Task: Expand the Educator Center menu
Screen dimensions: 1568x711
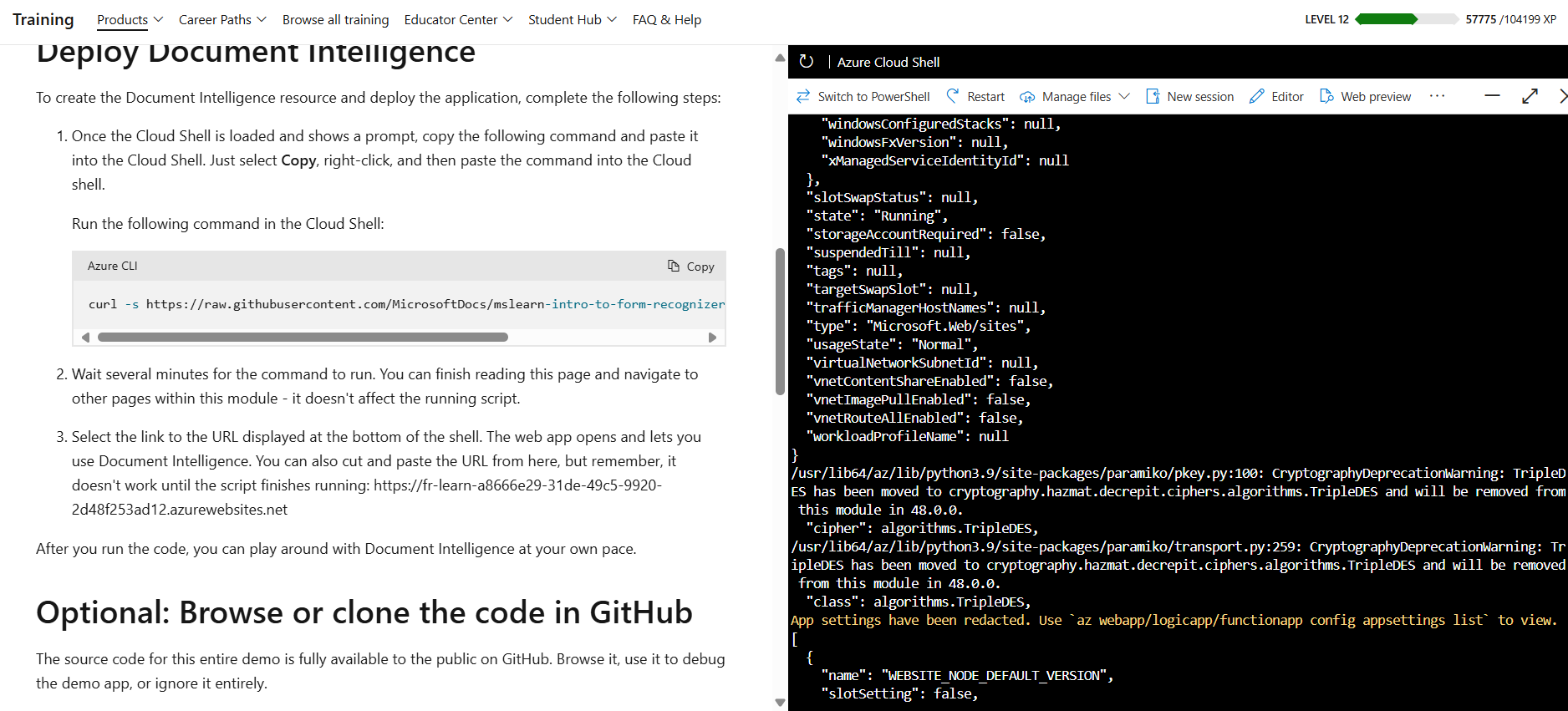Action: tap(458, 19)
